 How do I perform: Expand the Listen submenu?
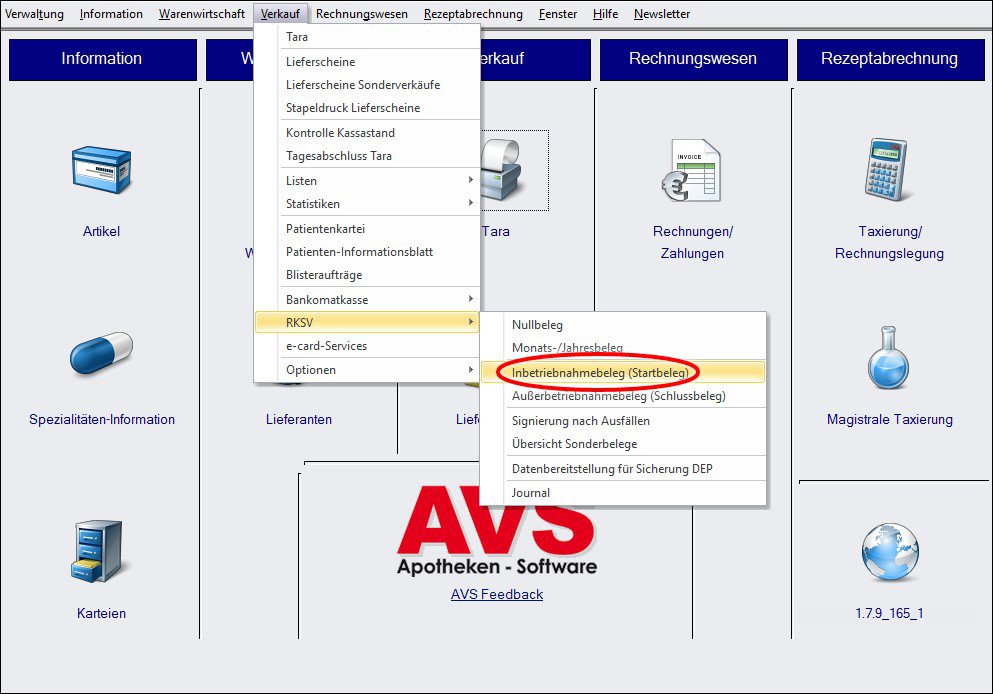pos(366,181)
